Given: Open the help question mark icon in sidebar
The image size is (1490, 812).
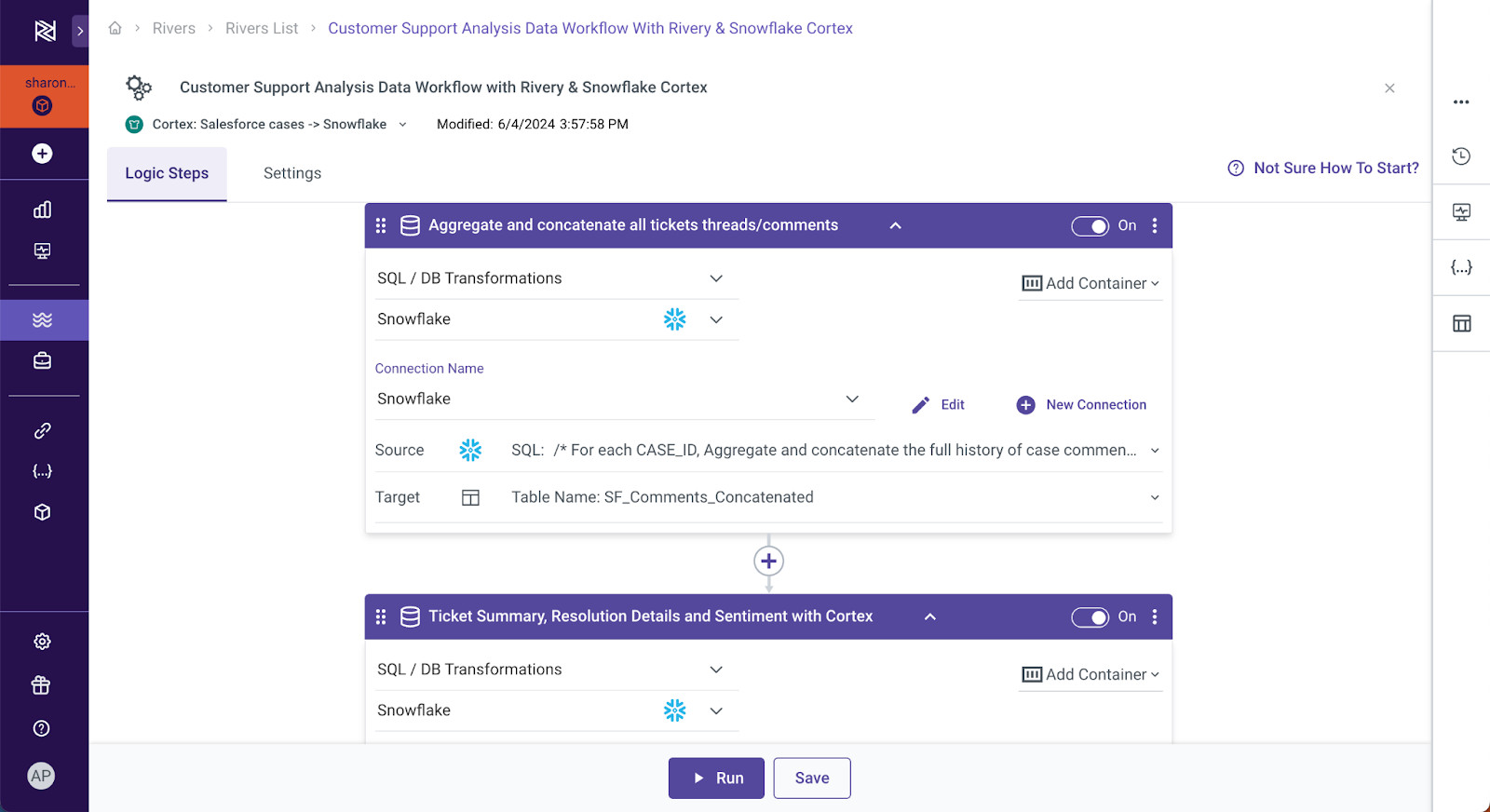Looking at the screenshot, I should point(41,728).
